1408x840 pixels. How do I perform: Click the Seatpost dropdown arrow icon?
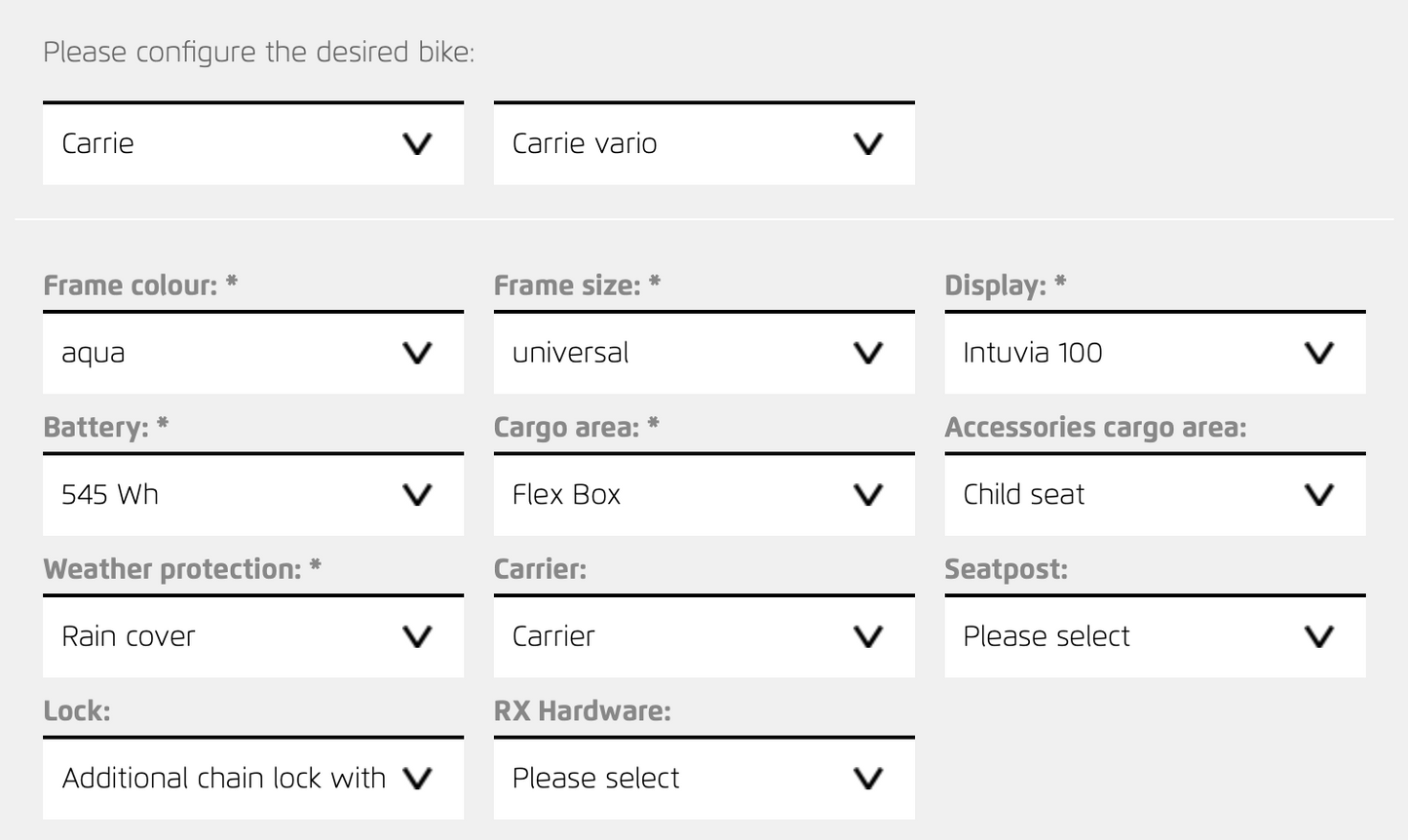point(1318,637)
